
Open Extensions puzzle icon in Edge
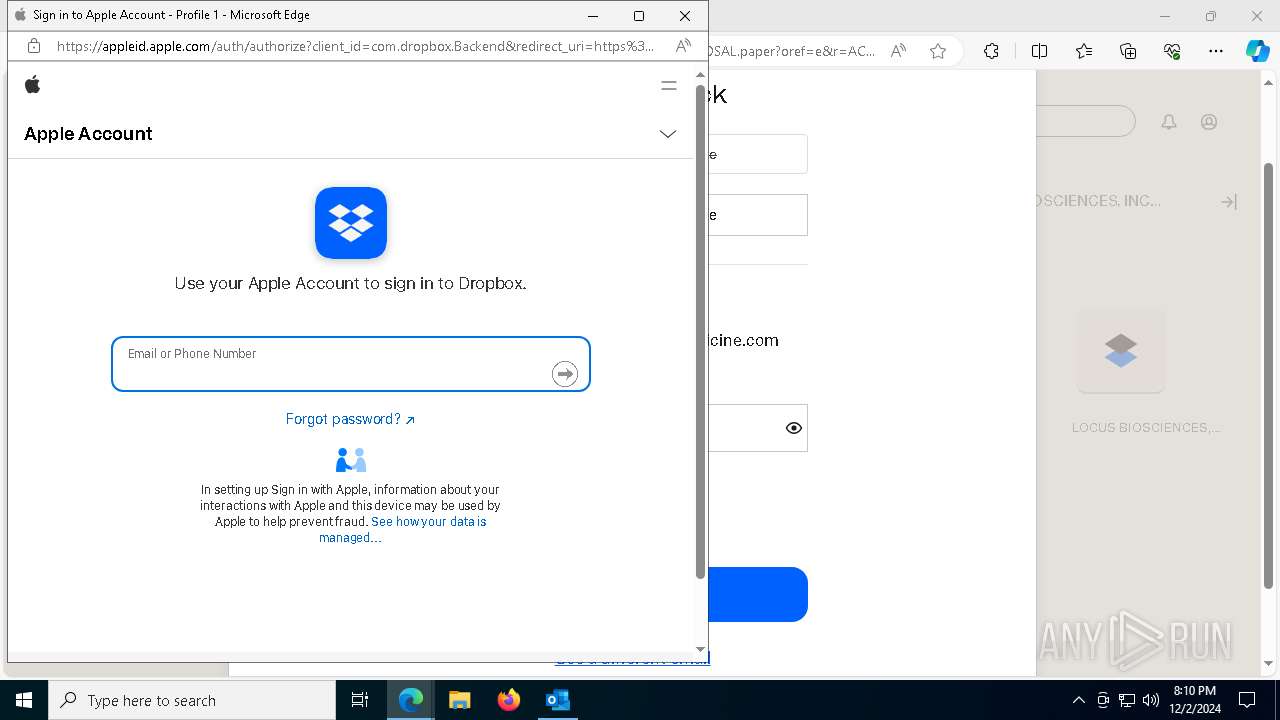[991, 51]
